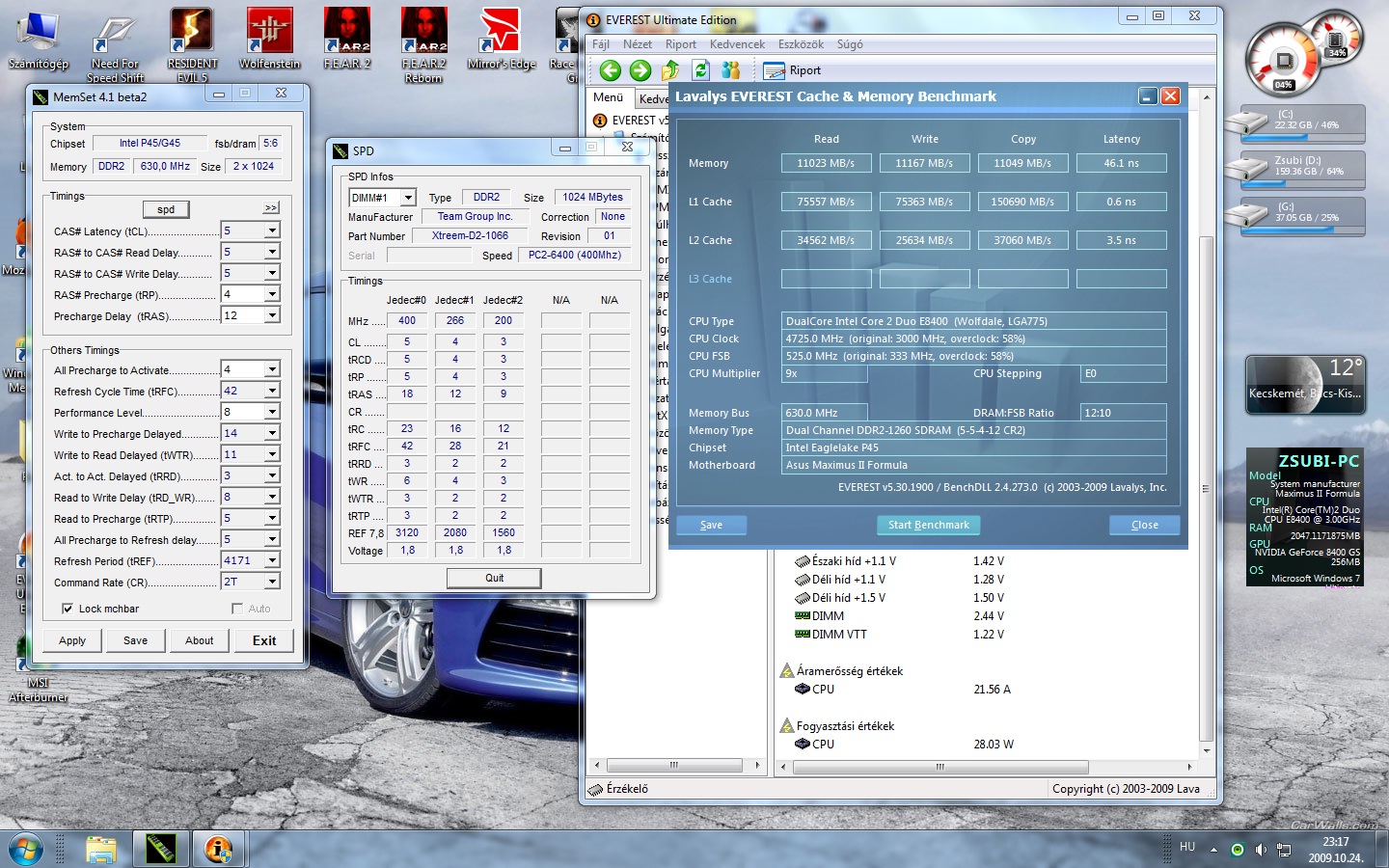Open the Mirror's Edge desktop shortcut
This screenshot has width=1389, height=868.
pyautogui.click(x=501, y=40)
